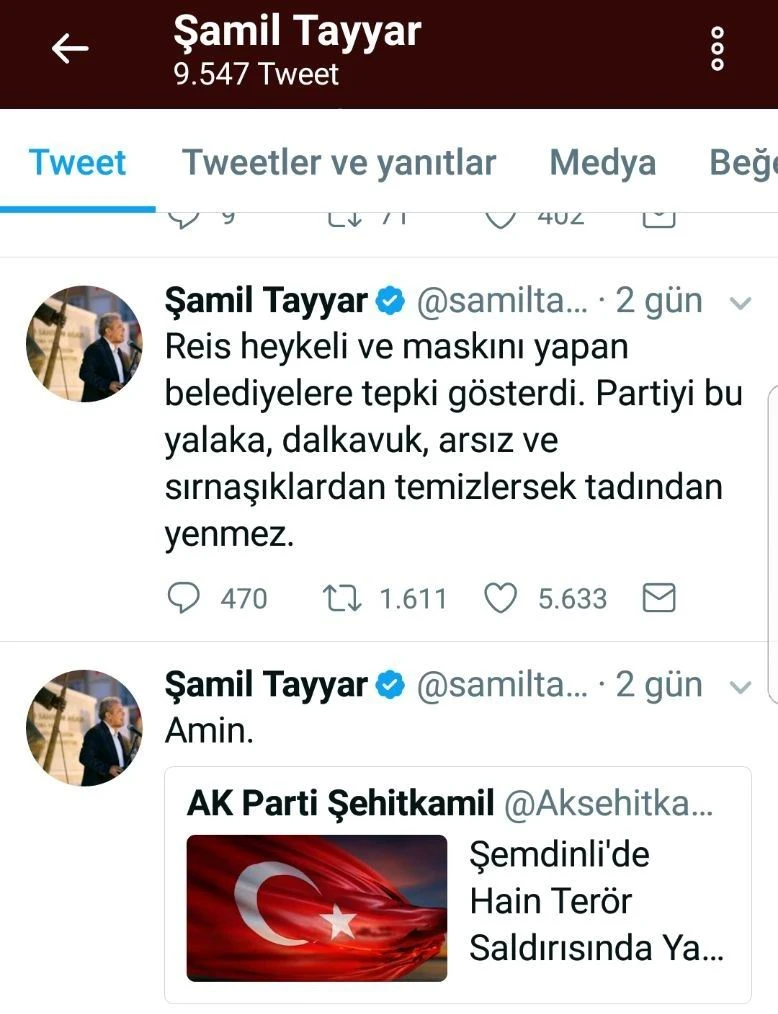The width and height of the screenshot is (778, 1014).
Task: Expand options chevron on Amin tweet
Action: click(740, 686)
